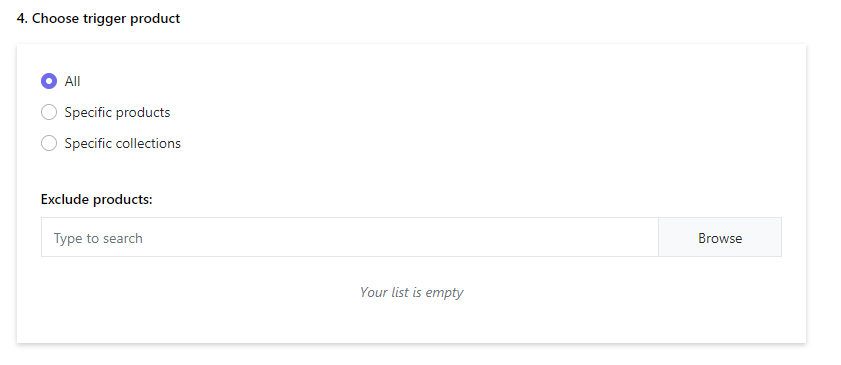841x365 pixels.
Task: Click the Specific collections label text
Action: (123, 144)
